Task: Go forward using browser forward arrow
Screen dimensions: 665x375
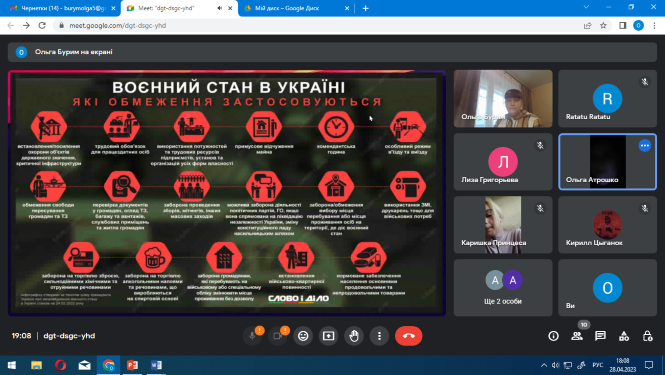Action: click(x=26, y=25)
